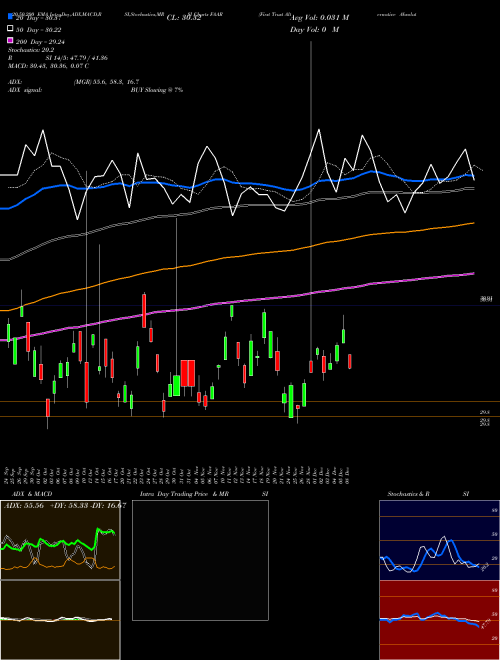Viewport: 500px width, 660px height.
Task: Click the 'ADX signal:' label
Action: 25,90
